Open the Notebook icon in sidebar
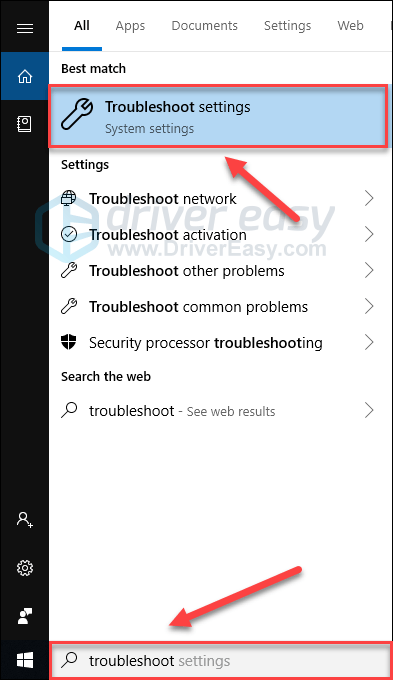The height and width of the screenshot is (680, 393). click(x=24, y=124)
